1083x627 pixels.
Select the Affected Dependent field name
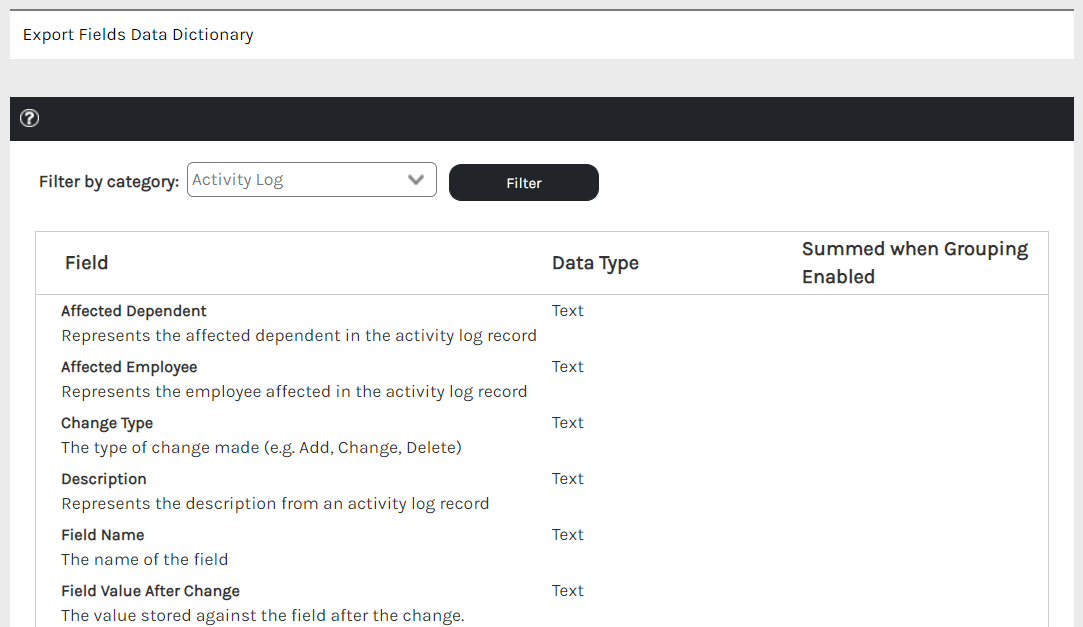point(134,311)
